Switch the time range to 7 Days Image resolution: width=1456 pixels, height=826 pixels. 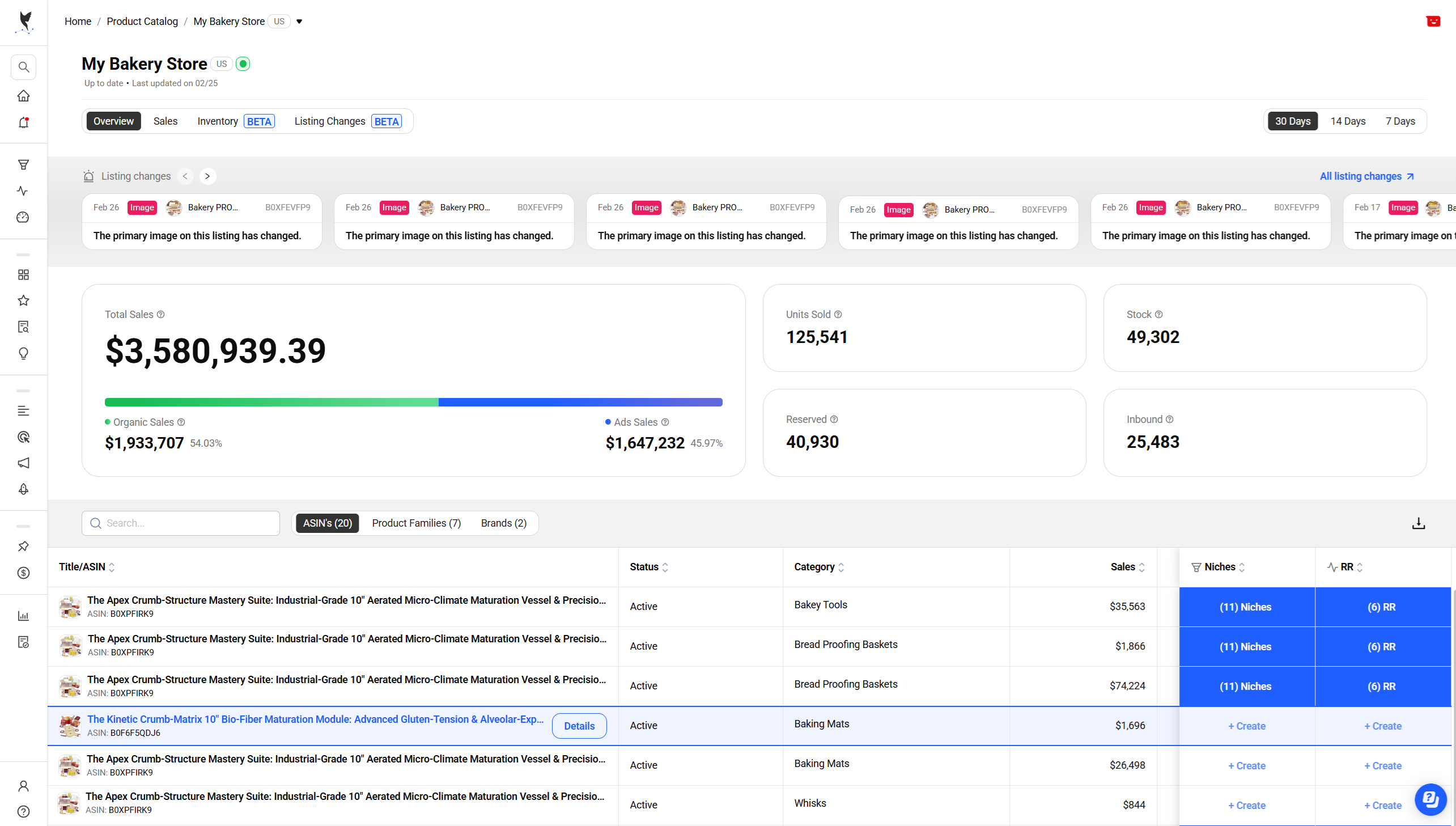[1400, 121]
